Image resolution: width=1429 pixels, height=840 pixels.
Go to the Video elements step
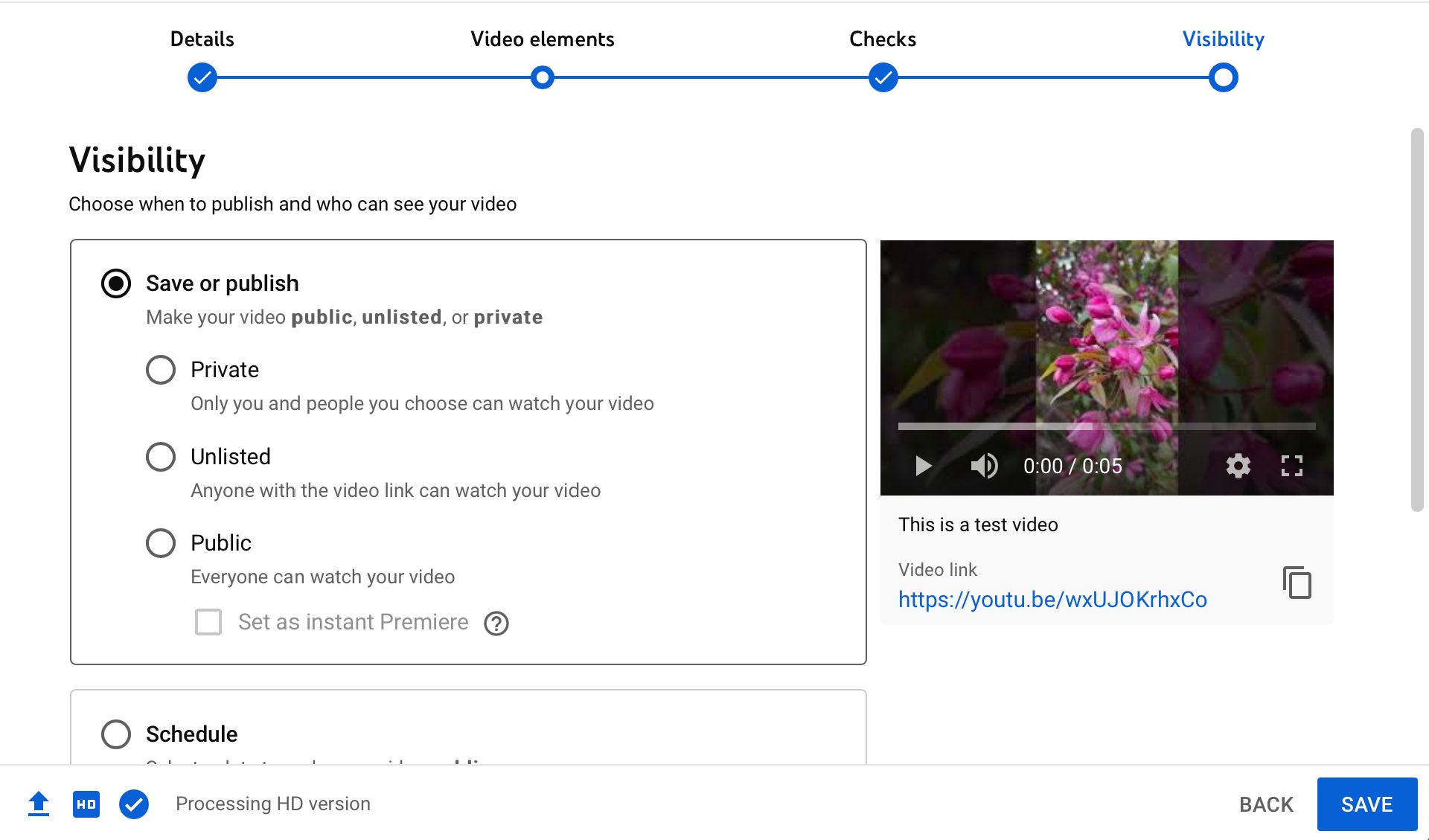coord(543,77)
